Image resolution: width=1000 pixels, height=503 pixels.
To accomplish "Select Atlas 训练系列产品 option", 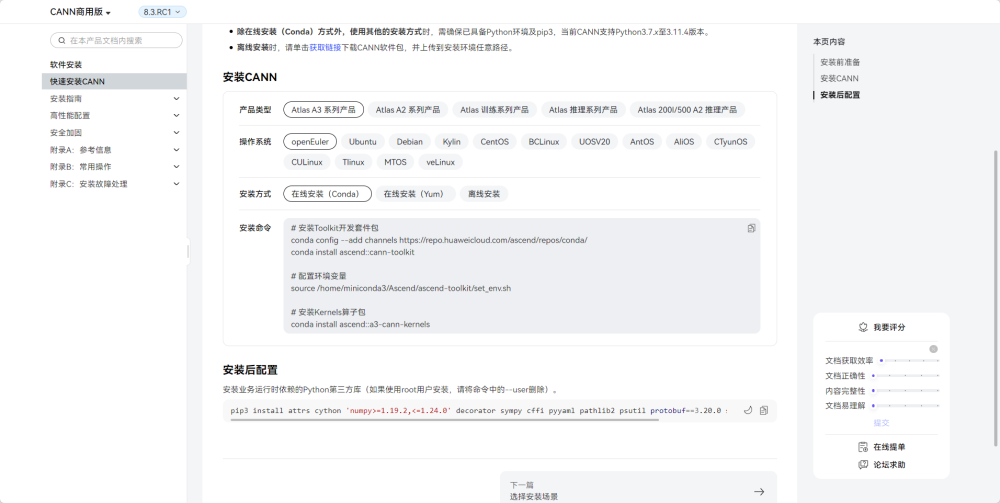I will pos(494,110).
